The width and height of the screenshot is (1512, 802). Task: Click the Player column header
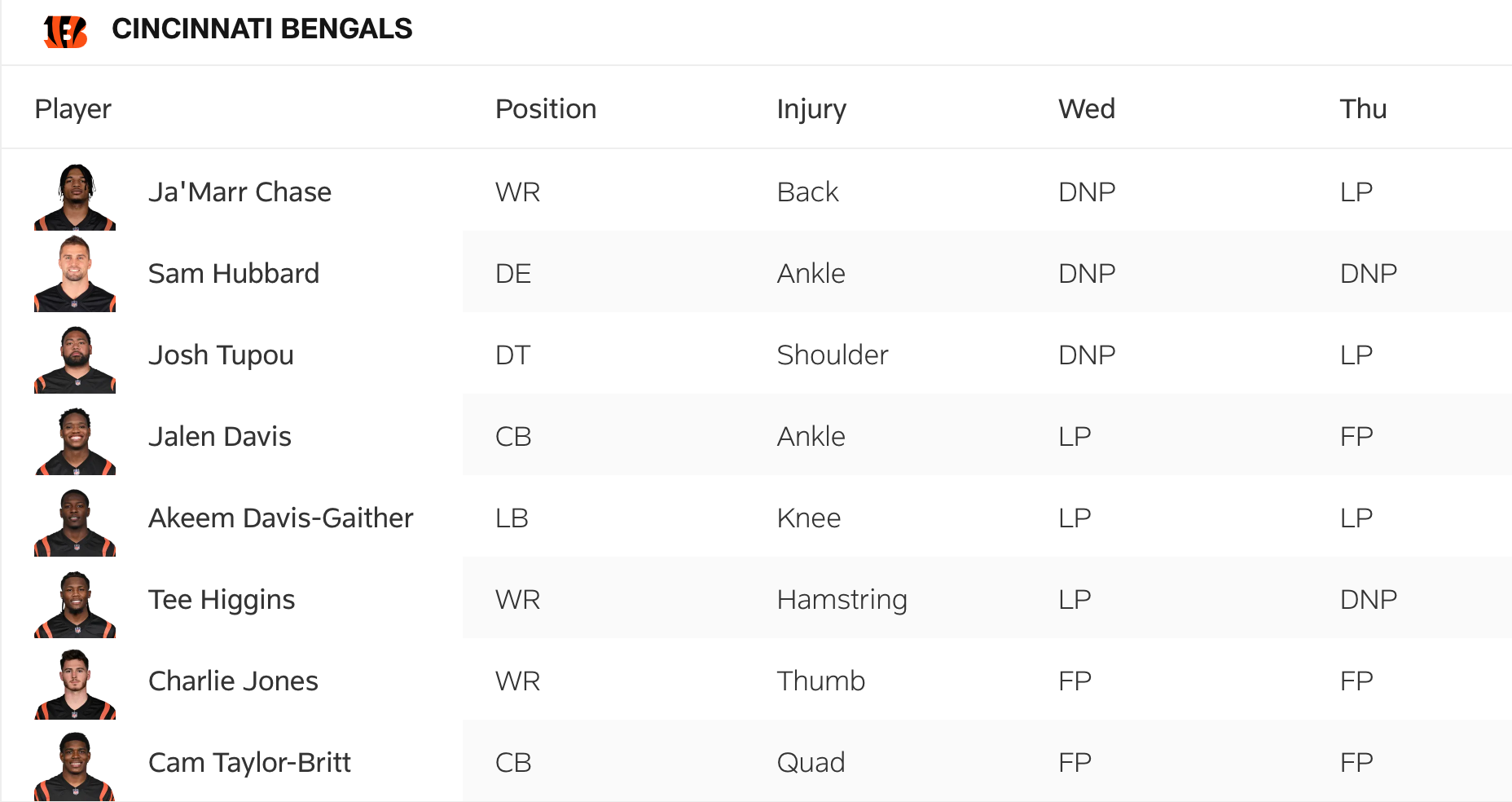point(73,109)
